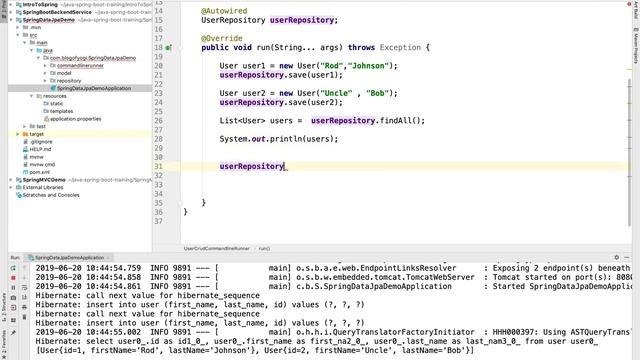Screen dimensions: 640x360
Task: Click System.out.println statement on line 28
Action: (x=279, y=139)
